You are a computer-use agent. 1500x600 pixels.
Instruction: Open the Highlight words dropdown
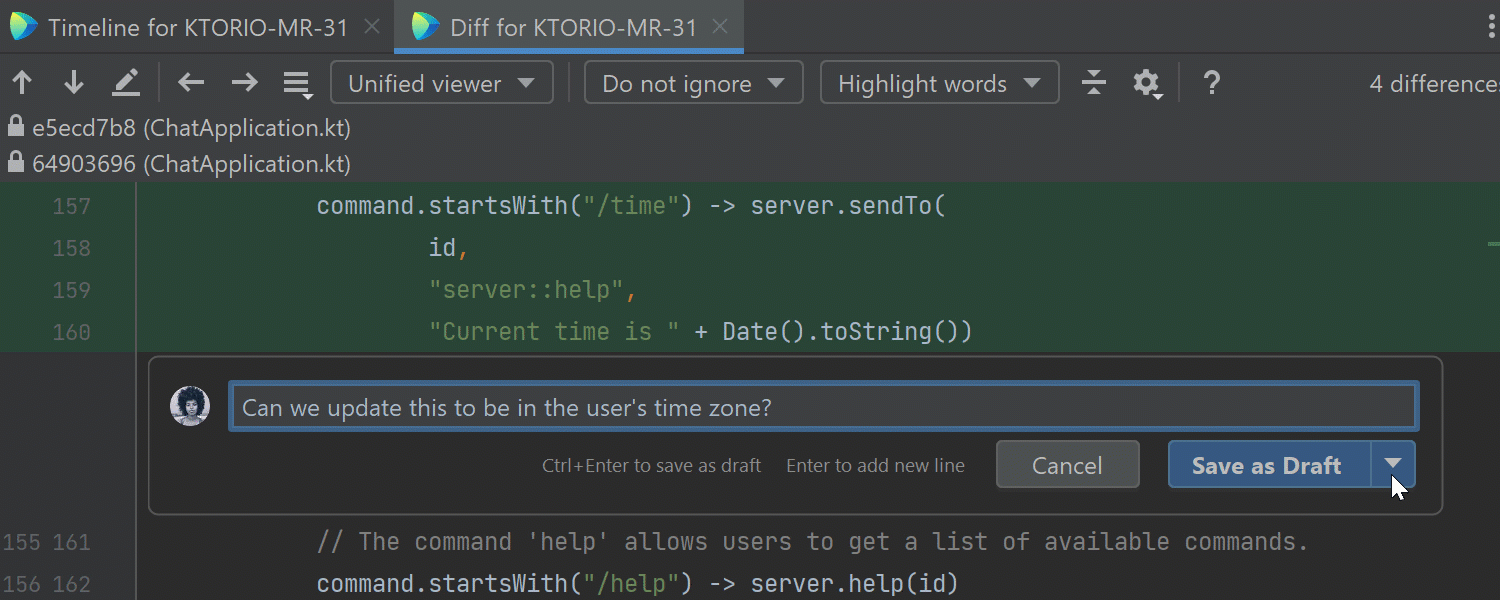938,83
